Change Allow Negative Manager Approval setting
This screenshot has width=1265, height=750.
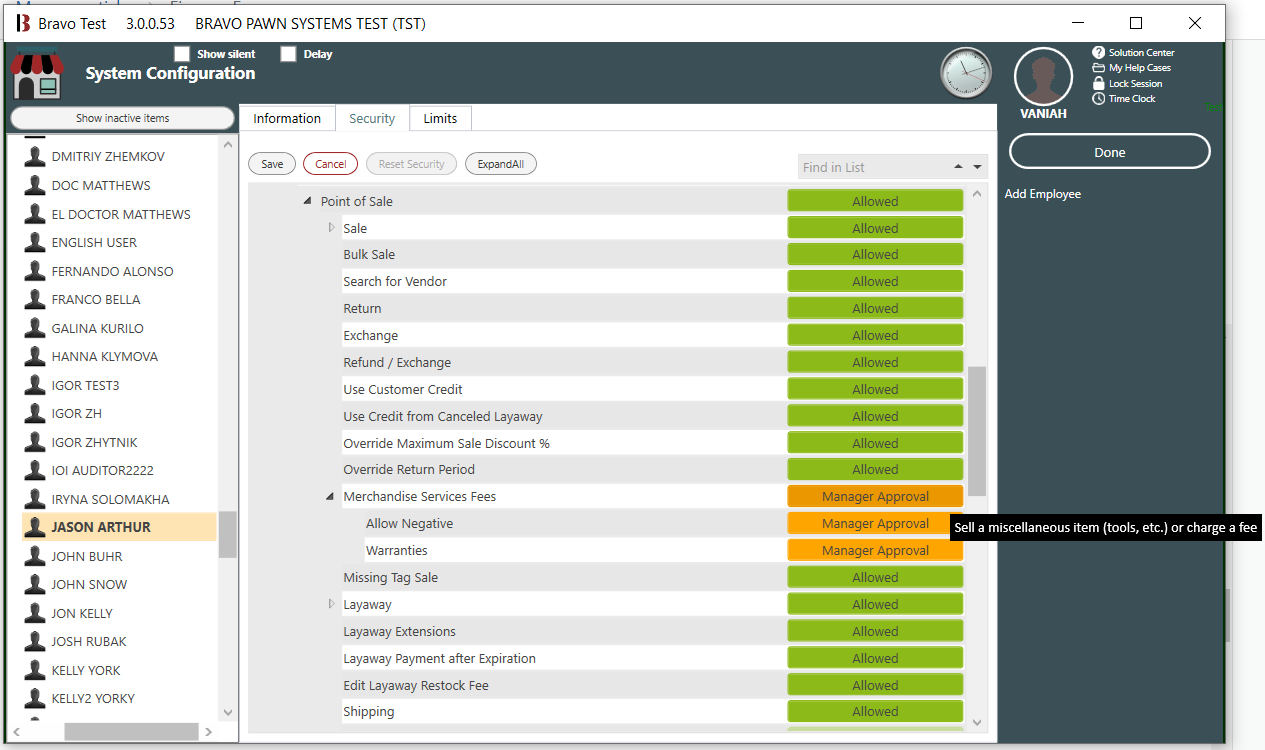875,524
